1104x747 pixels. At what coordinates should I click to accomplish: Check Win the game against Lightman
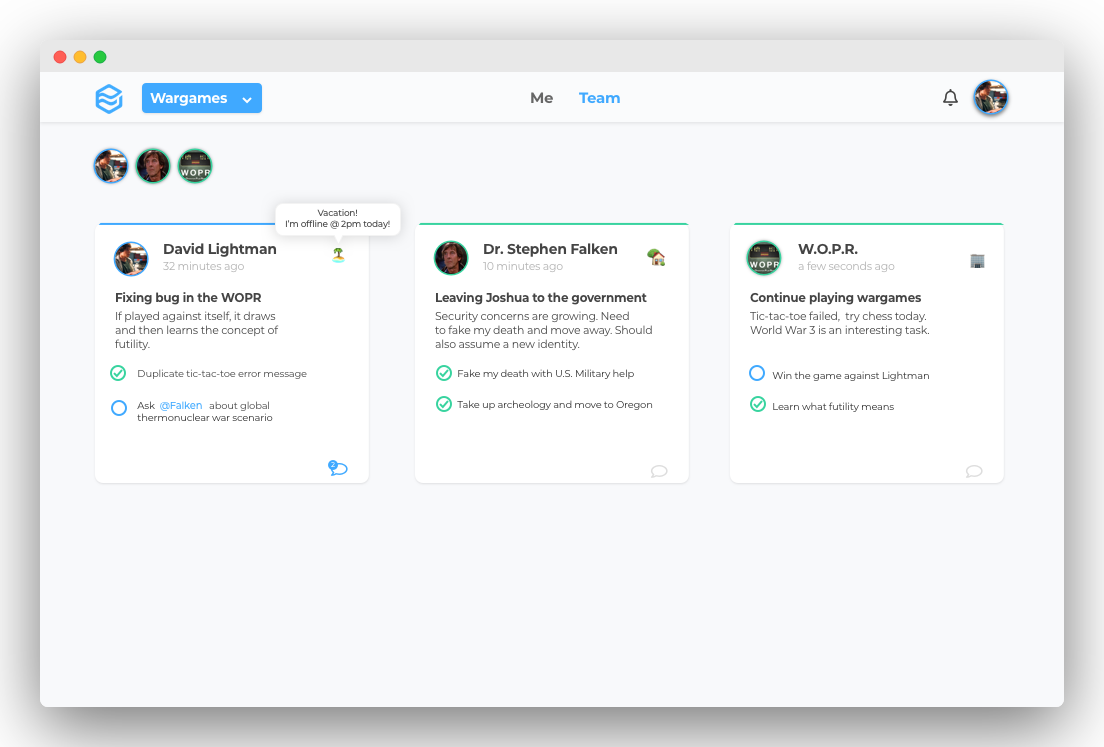point(757,373)
